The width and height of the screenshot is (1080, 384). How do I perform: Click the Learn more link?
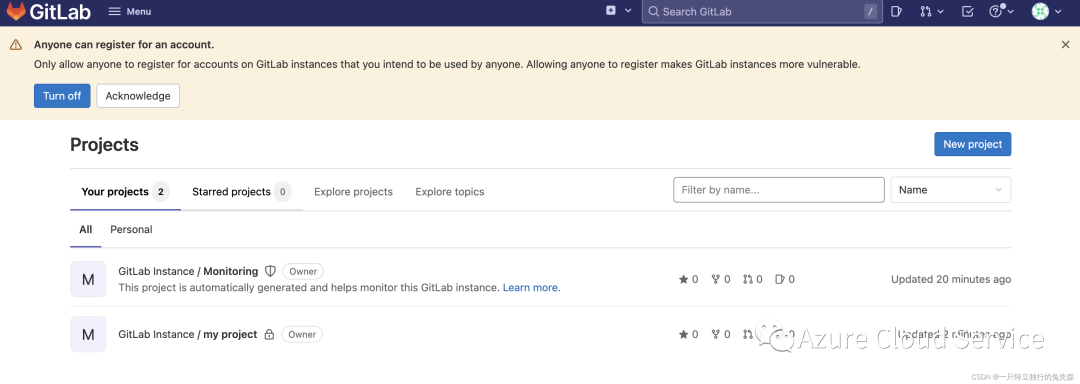point(530,287)
